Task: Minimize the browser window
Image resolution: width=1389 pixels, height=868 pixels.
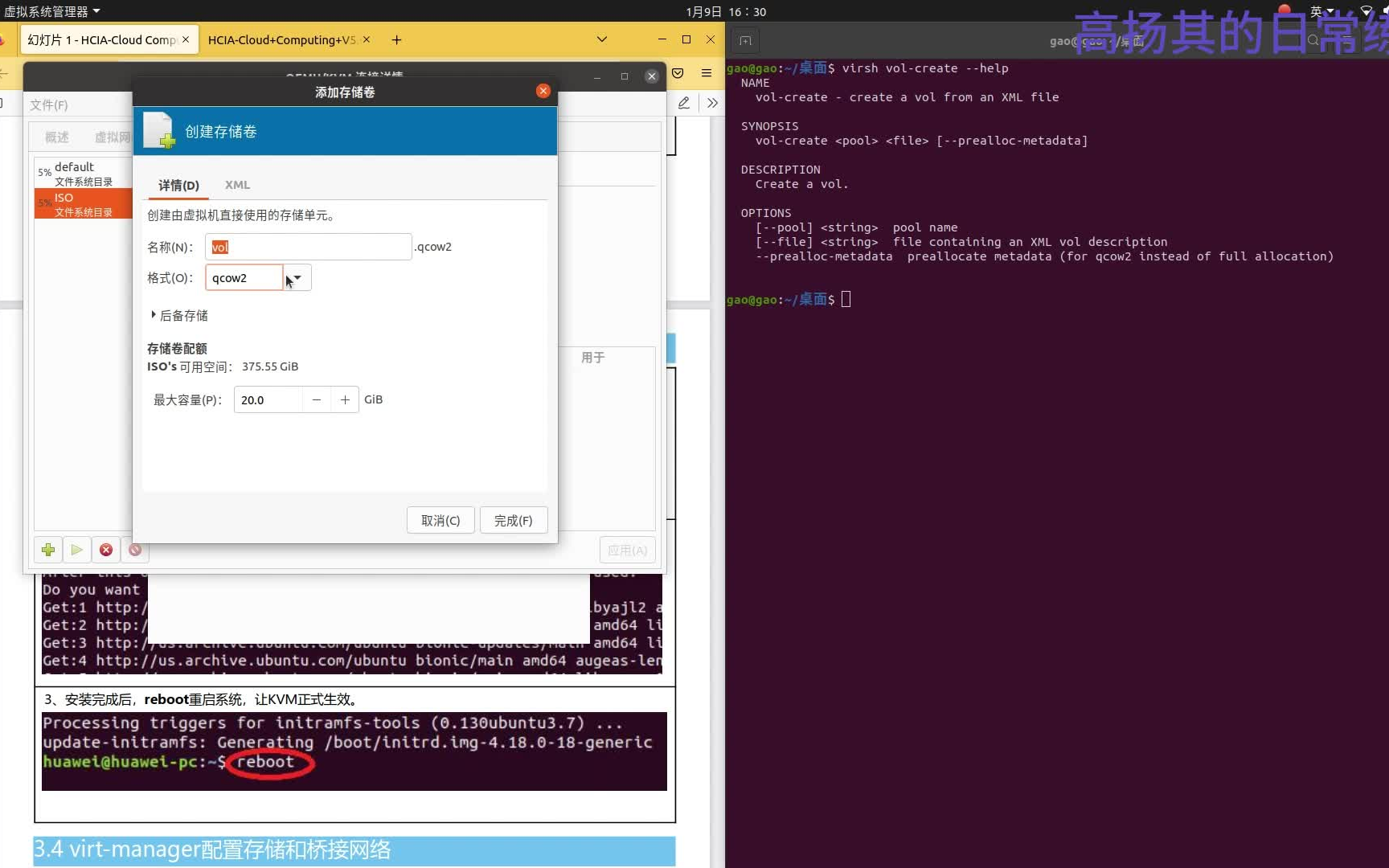Action: pyautogui.click(x=662, y=39)
